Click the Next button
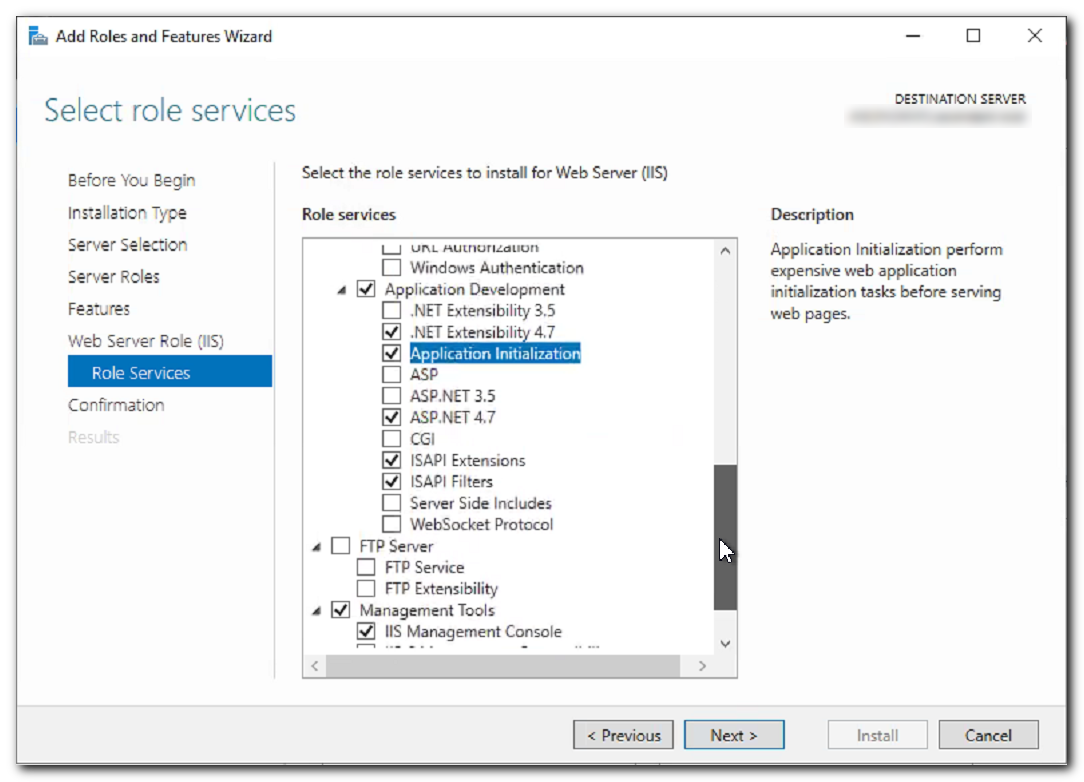The image size is (1084, 782). tap(733, 735)
